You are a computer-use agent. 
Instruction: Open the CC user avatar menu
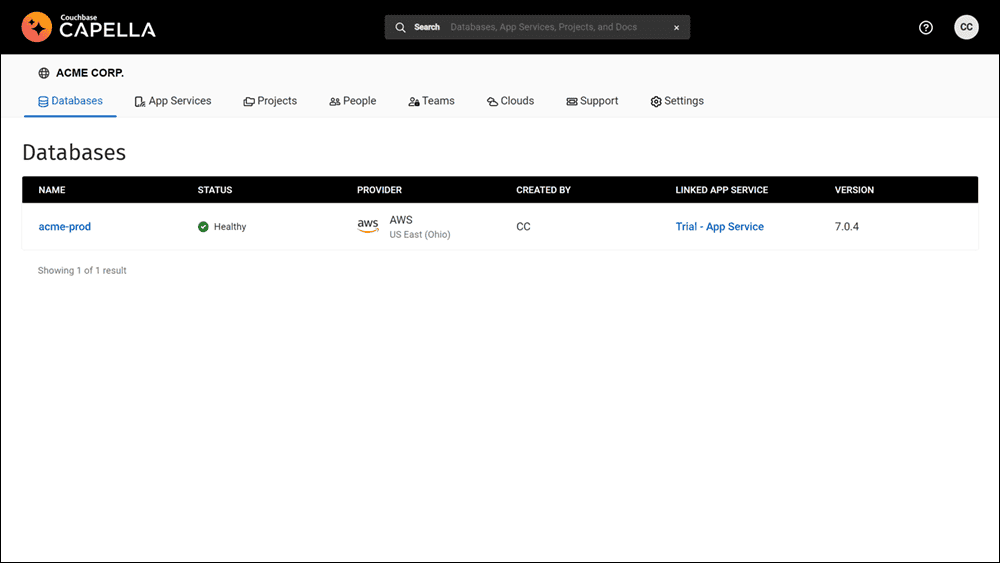(x=966, y=27)
